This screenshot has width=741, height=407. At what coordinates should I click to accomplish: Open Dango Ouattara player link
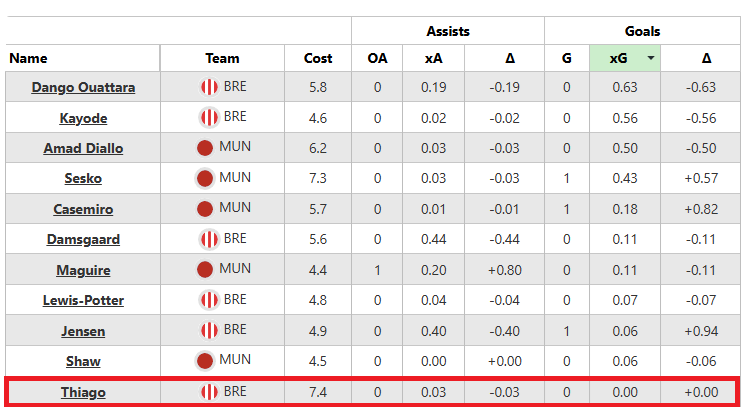pos(83,88)
